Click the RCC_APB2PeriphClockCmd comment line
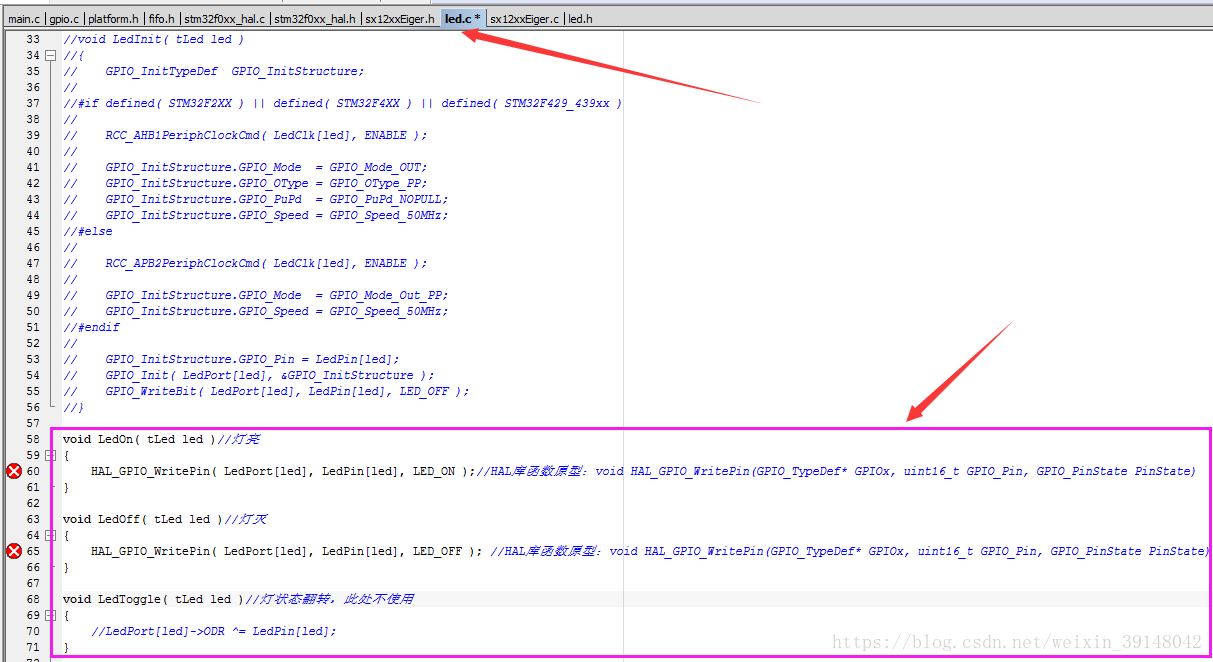The width and height of the screenshot is (1213, 662). (245, 263)
